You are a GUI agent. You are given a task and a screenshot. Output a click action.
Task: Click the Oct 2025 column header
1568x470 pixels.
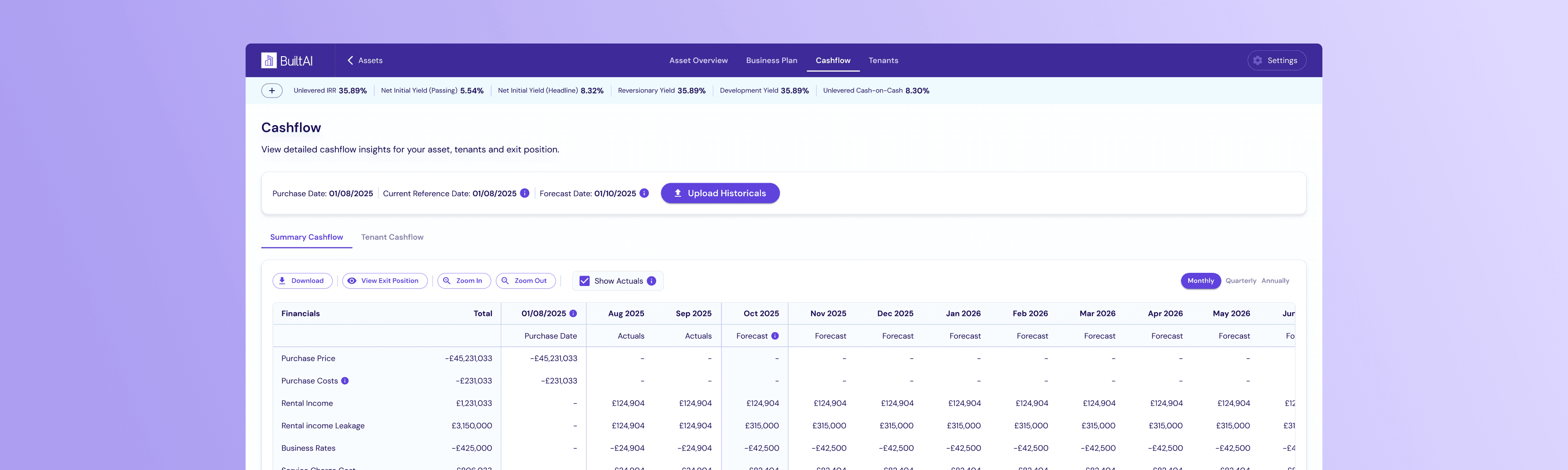tap(761, 314)
